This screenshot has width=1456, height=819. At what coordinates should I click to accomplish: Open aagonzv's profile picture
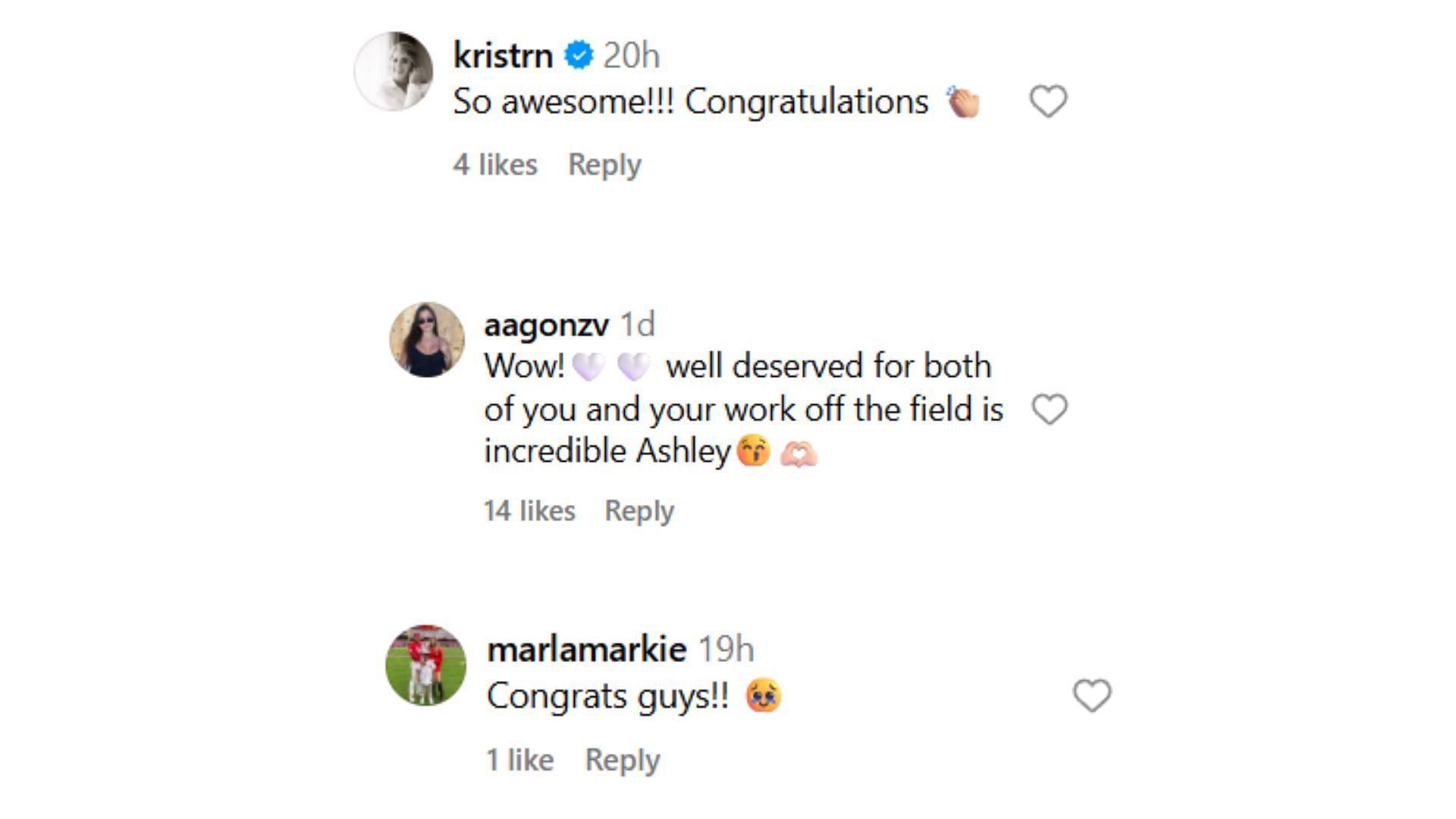click(x=427, y=340)
